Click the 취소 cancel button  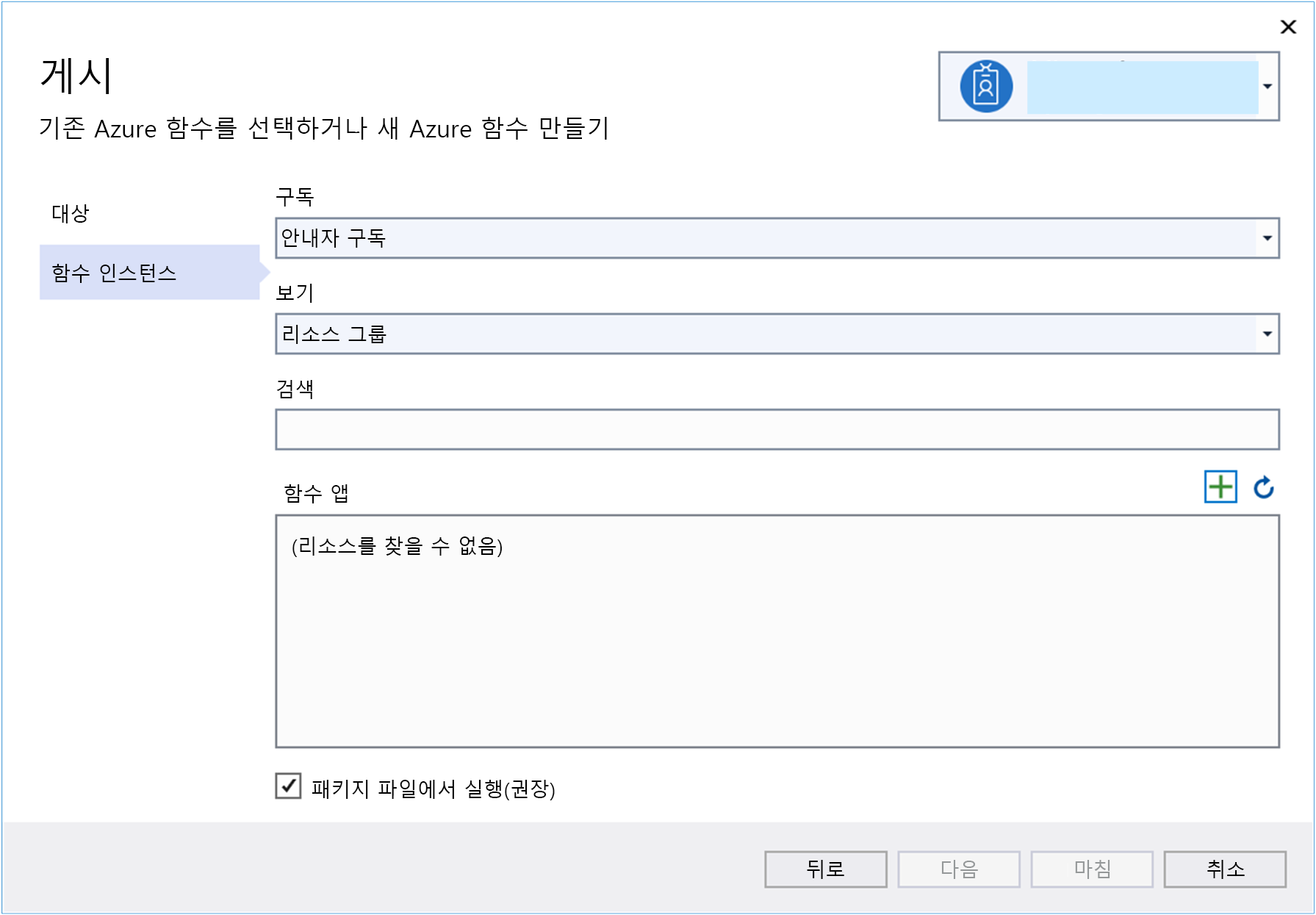pos(1225,869)
